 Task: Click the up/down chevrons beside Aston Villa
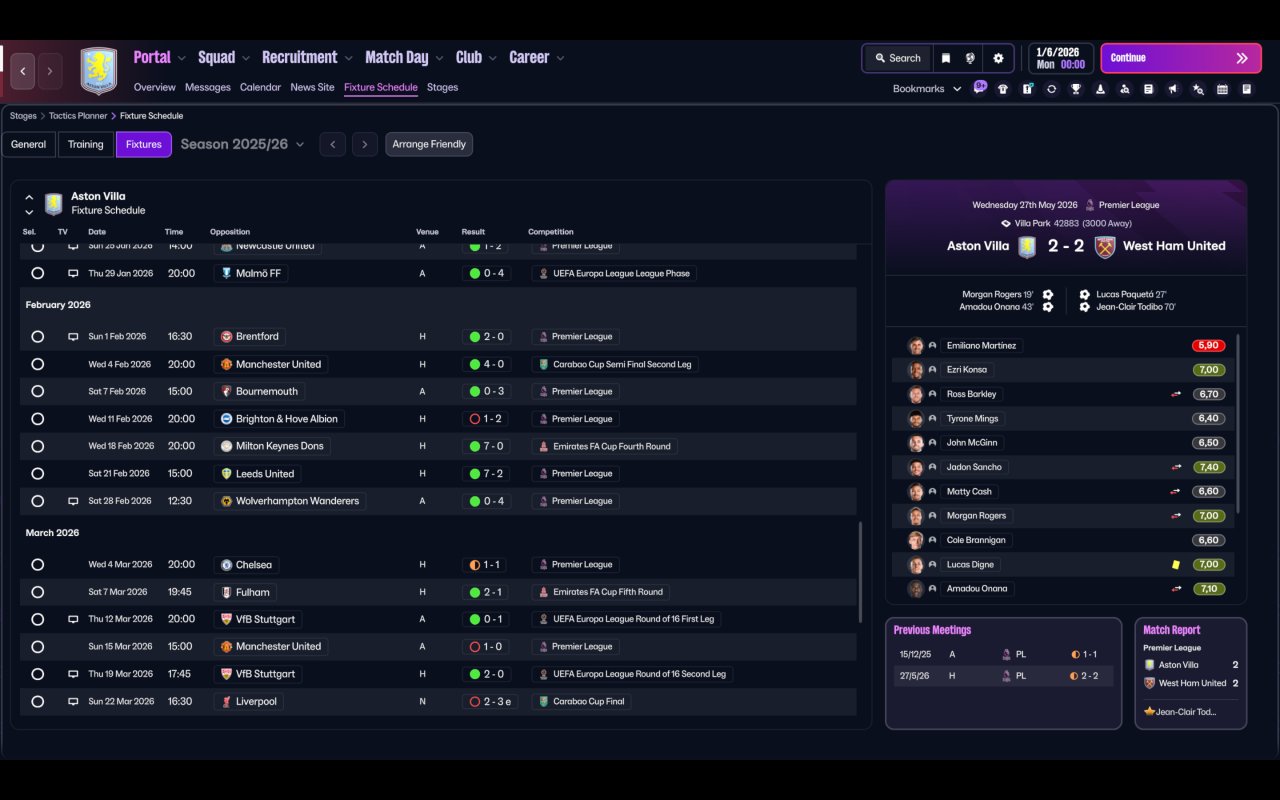[x=29, y=204]
